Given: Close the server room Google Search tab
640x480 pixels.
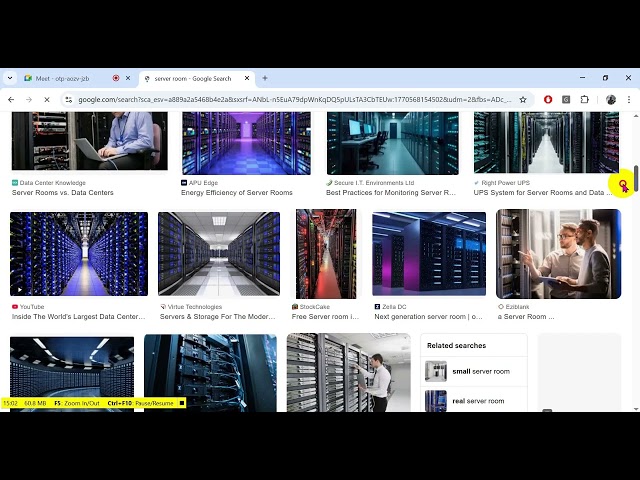Looking at the screenshot, I should click(247, 78).
